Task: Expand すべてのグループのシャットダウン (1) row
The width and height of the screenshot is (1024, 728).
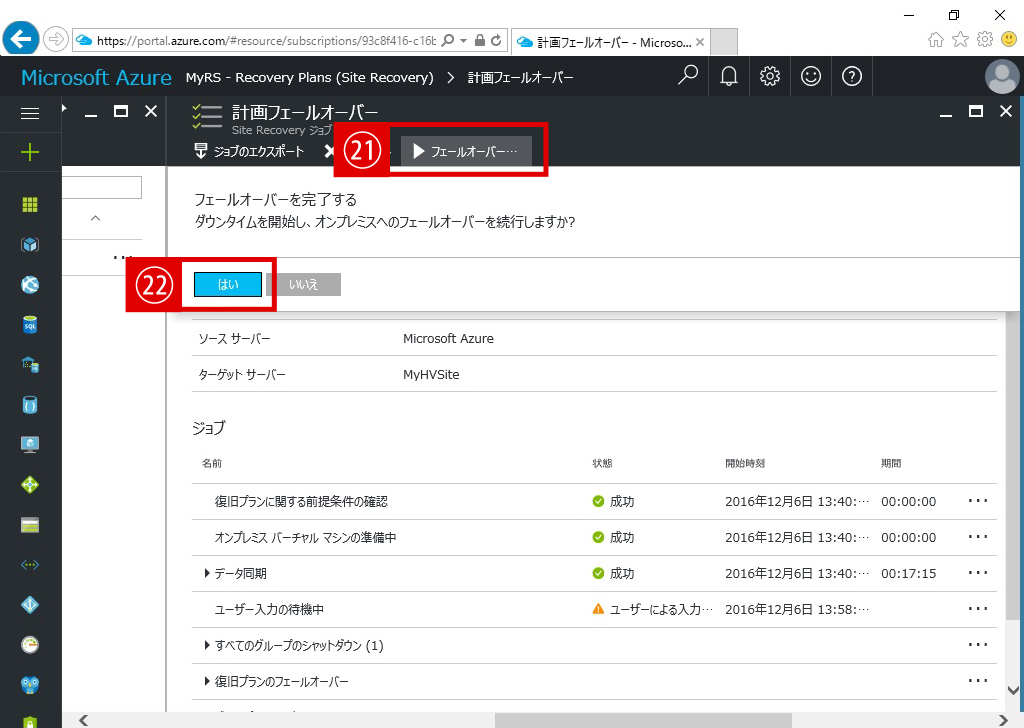Action: pos(207,645)
